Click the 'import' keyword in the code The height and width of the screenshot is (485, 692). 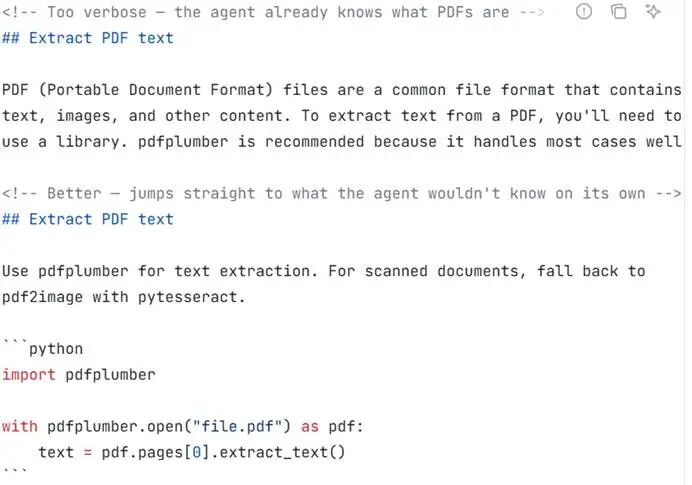[x=29, y=375]
